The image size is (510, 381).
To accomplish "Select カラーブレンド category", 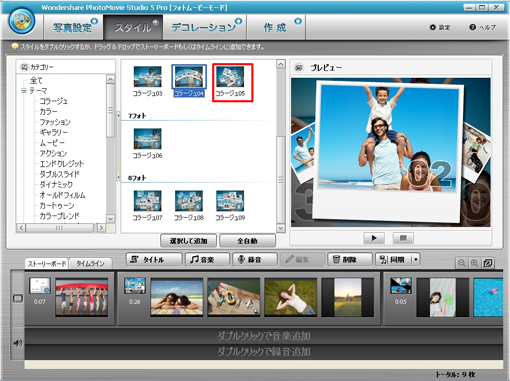I will click(x=59, y=216).
